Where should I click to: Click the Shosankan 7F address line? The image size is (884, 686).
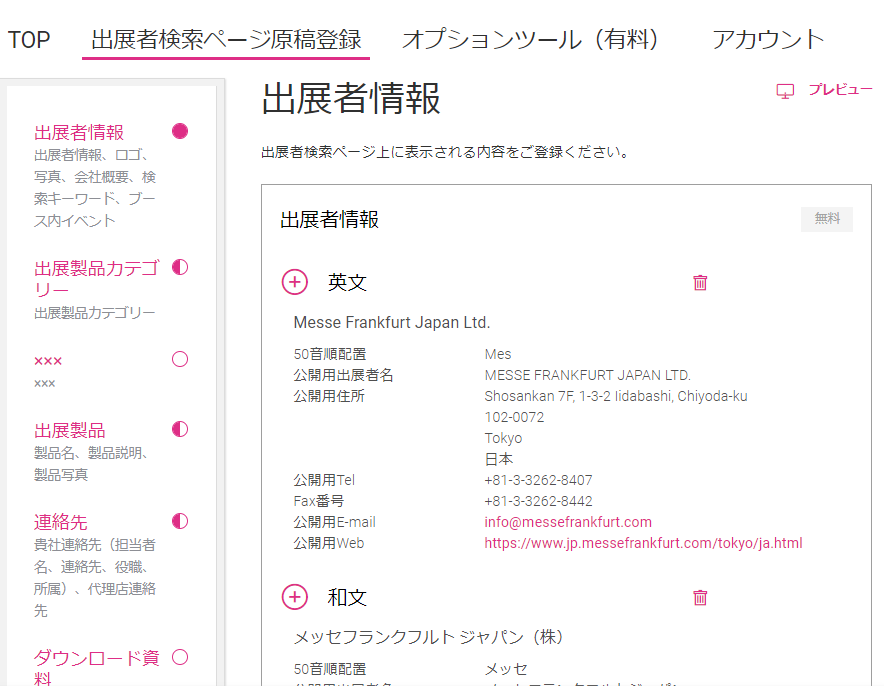point(616,396)
